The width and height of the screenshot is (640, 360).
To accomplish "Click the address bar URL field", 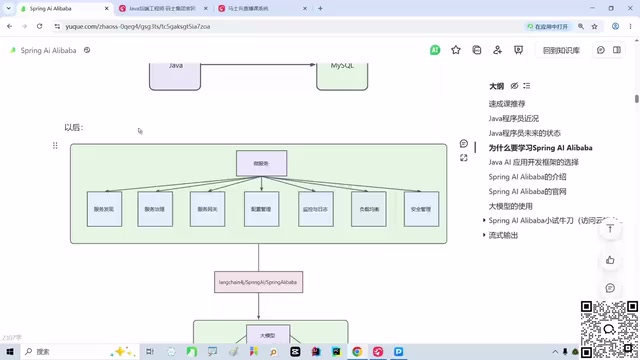I will 286,27.
